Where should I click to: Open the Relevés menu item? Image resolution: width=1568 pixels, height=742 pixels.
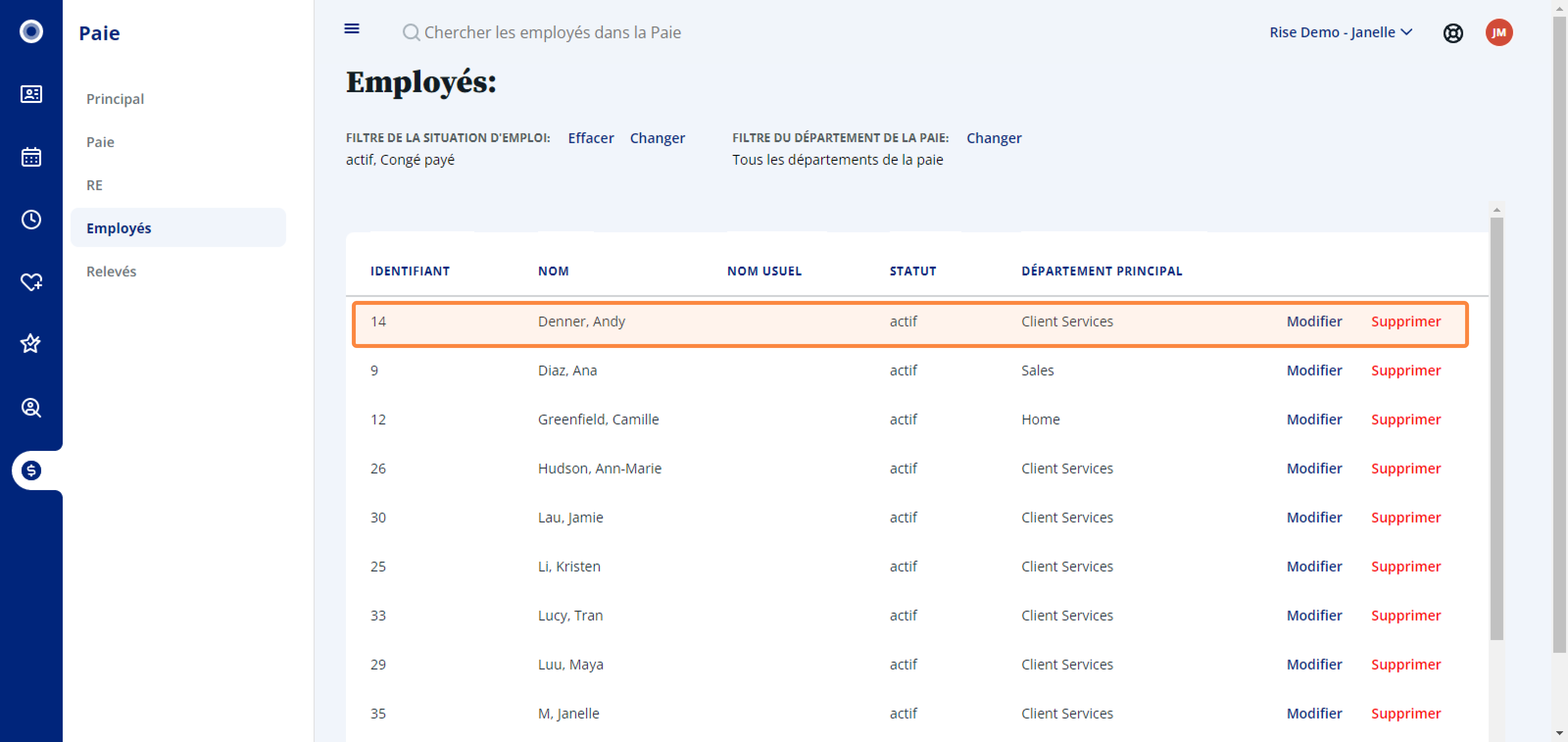point(111,272)
